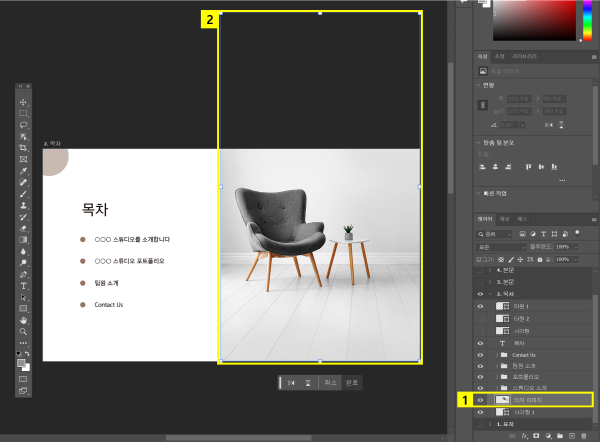The height and width of the screenshot is (442, 600).
Task: Select the Type tool in toolbar
Action: point(23,286)
